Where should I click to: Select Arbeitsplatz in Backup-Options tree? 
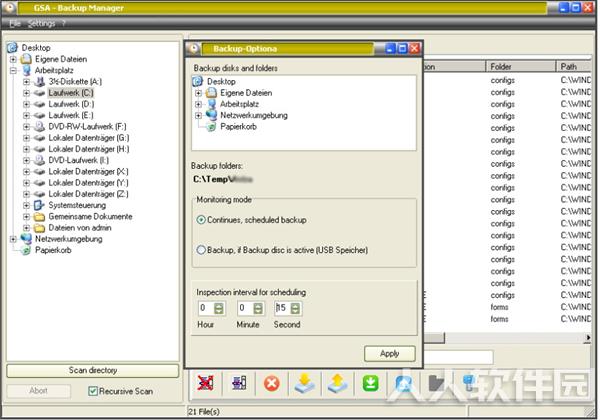(240, 104)
